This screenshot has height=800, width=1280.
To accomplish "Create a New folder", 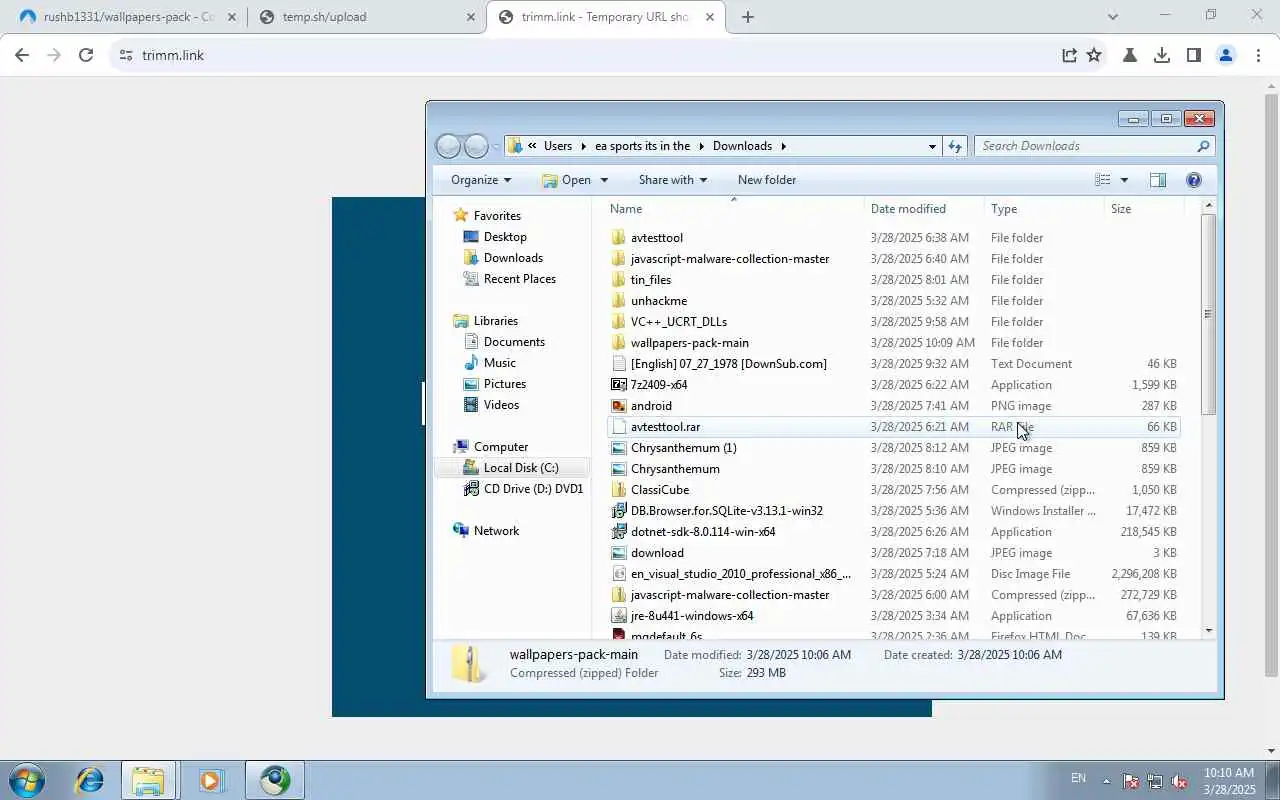I will click(767, 180).
